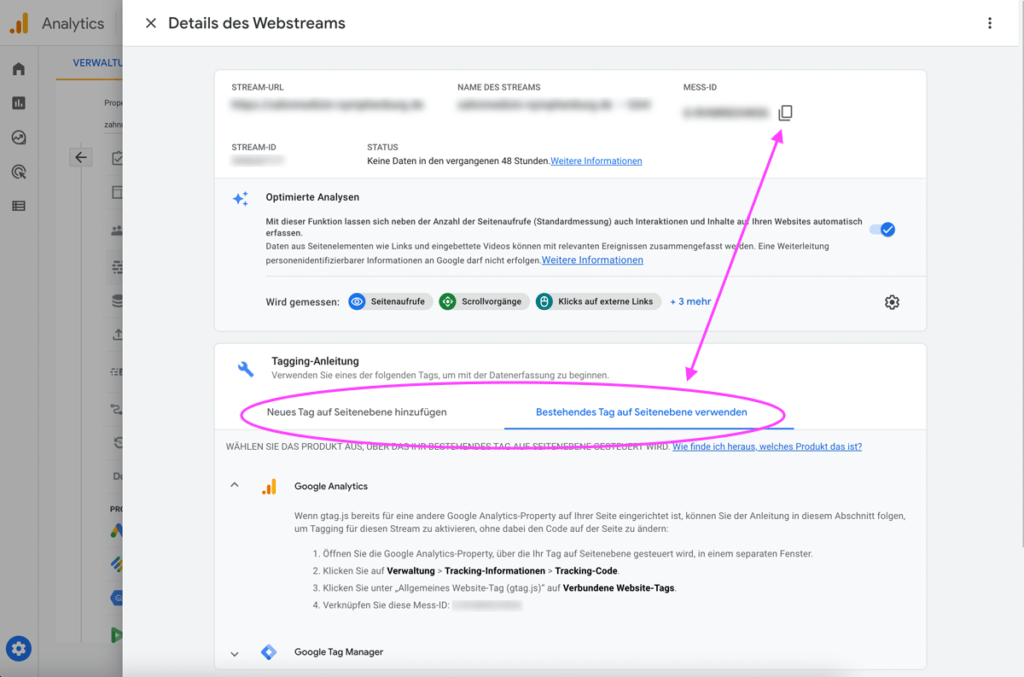The height and width of the screenshot is (677, 1024).
Task: Open the three-dot more options menu
Action: pyautogui.click(x=989, y=23)
